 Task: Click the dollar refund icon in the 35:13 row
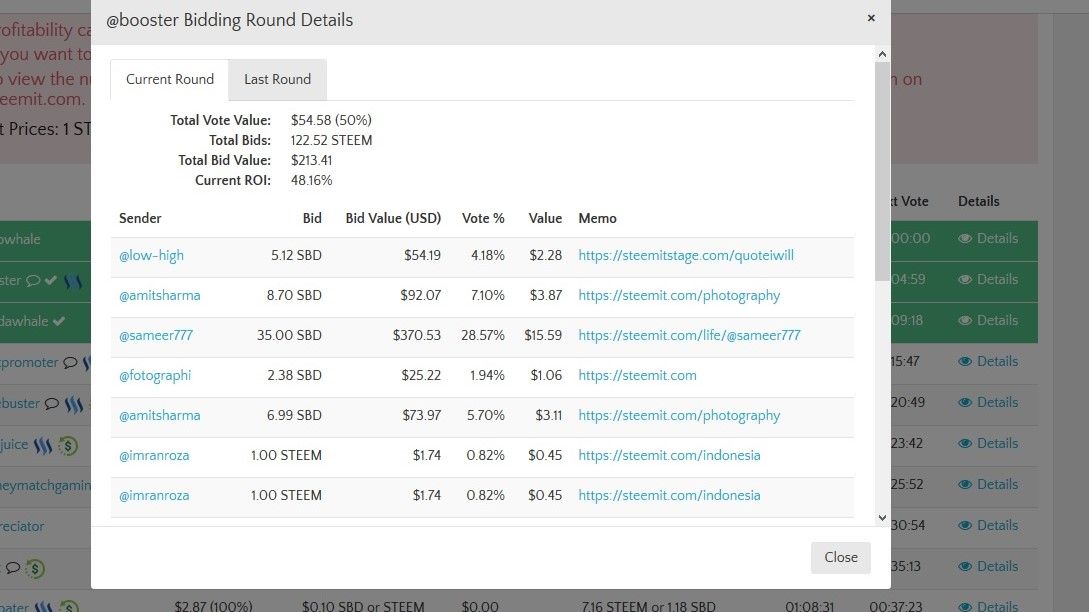click(x=35, y=568)
